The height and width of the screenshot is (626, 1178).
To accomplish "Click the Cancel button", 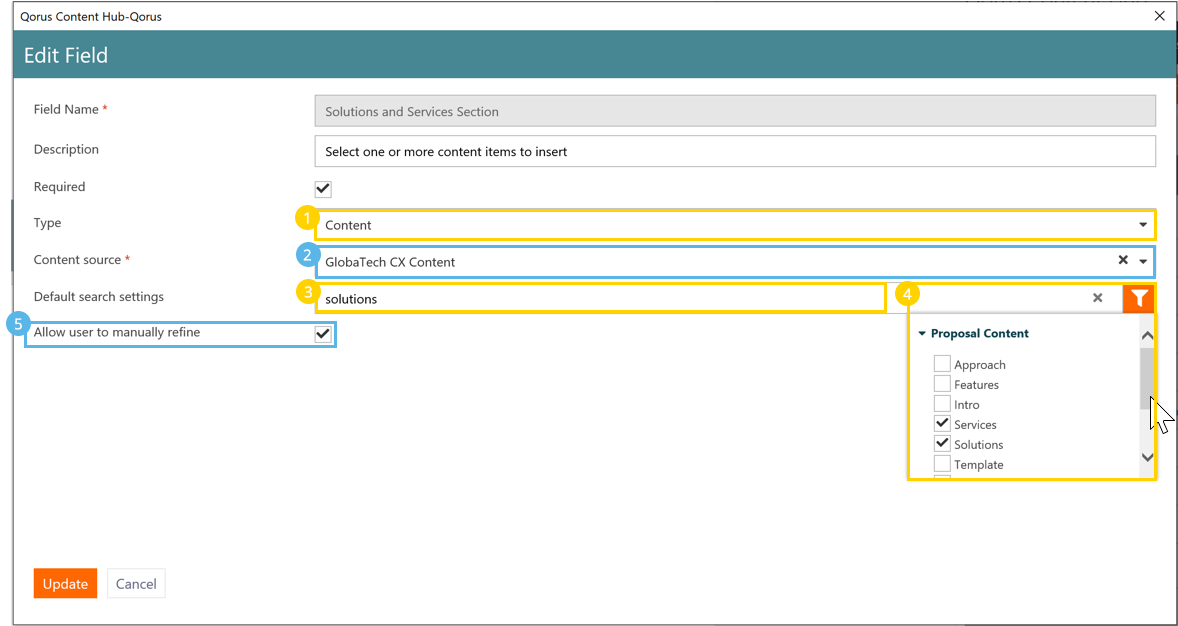I will coord(136,583).
